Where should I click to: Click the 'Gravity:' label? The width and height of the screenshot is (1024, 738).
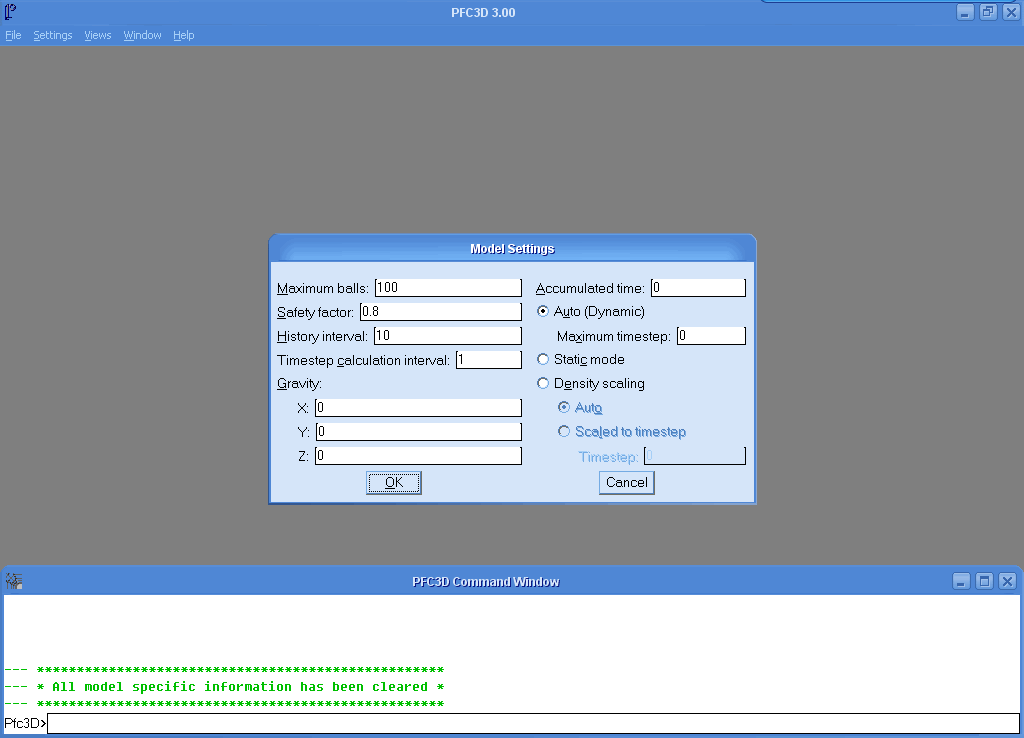299,383
